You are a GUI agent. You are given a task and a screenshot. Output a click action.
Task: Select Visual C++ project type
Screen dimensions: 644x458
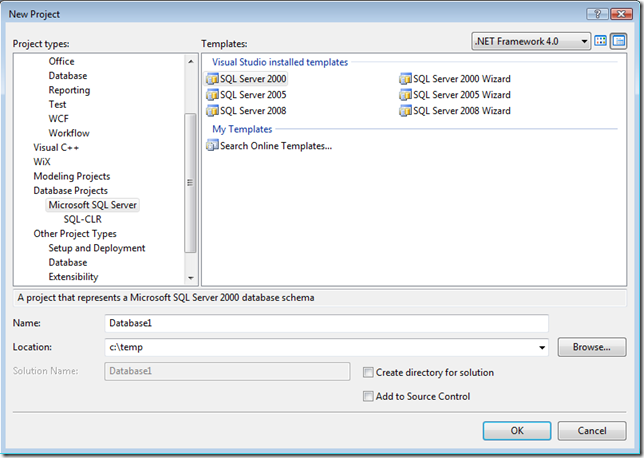tap(56, 147)
